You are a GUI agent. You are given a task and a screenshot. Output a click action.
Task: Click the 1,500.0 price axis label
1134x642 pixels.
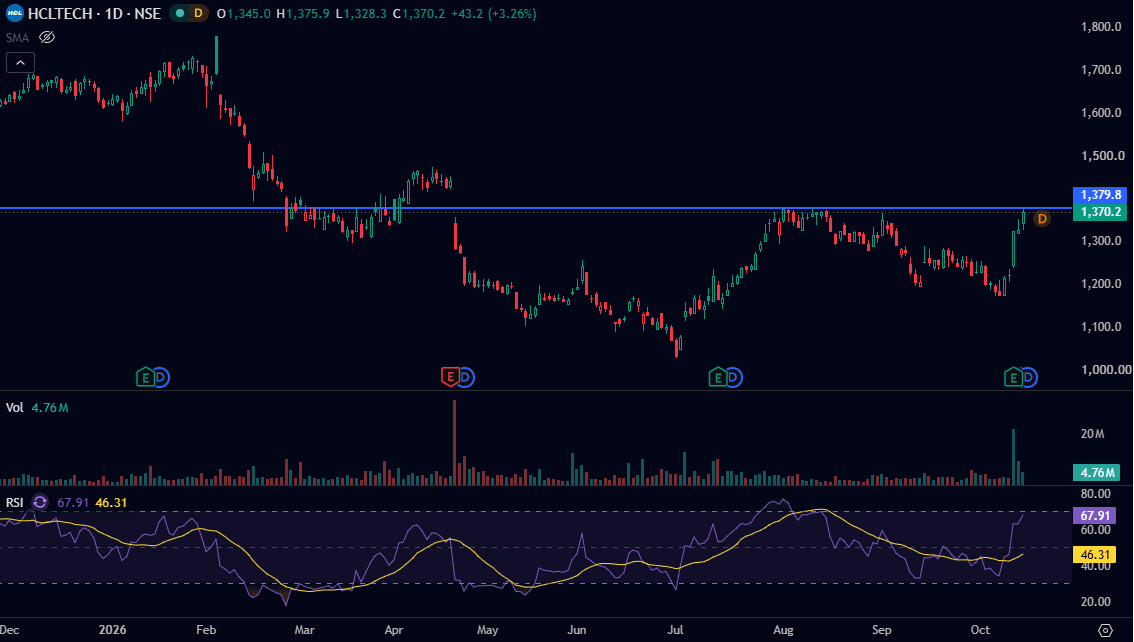pyautogui.click(x=1102, y=155)
